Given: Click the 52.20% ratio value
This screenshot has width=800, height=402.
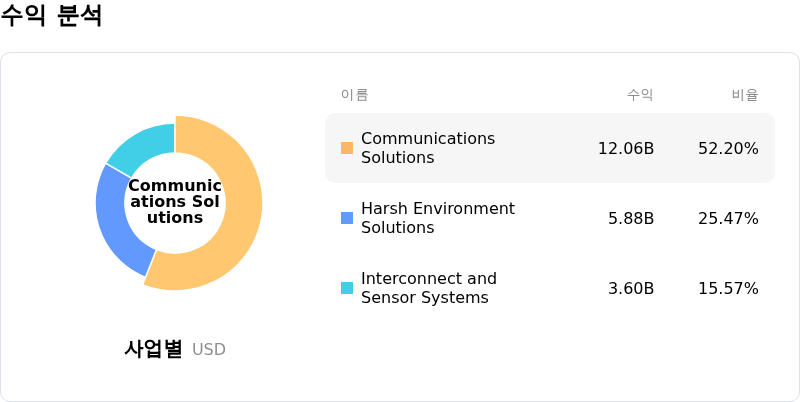Looking at the screenshot, I should coord(728,148).
